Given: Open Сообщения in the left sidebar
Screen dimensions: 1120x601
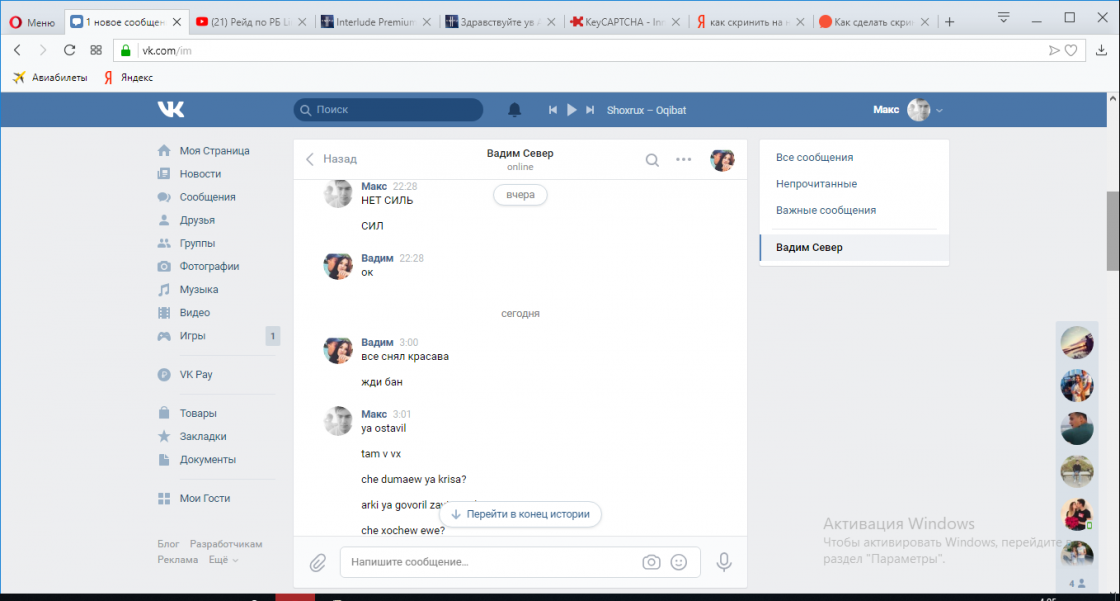Looking at the screenshot, I should pos(207,197).
